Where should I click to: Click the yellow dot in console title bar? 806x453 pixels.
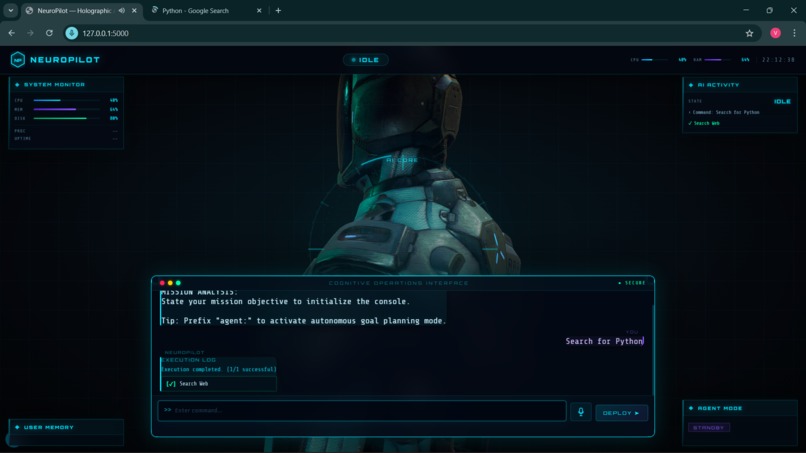(170, 283)
